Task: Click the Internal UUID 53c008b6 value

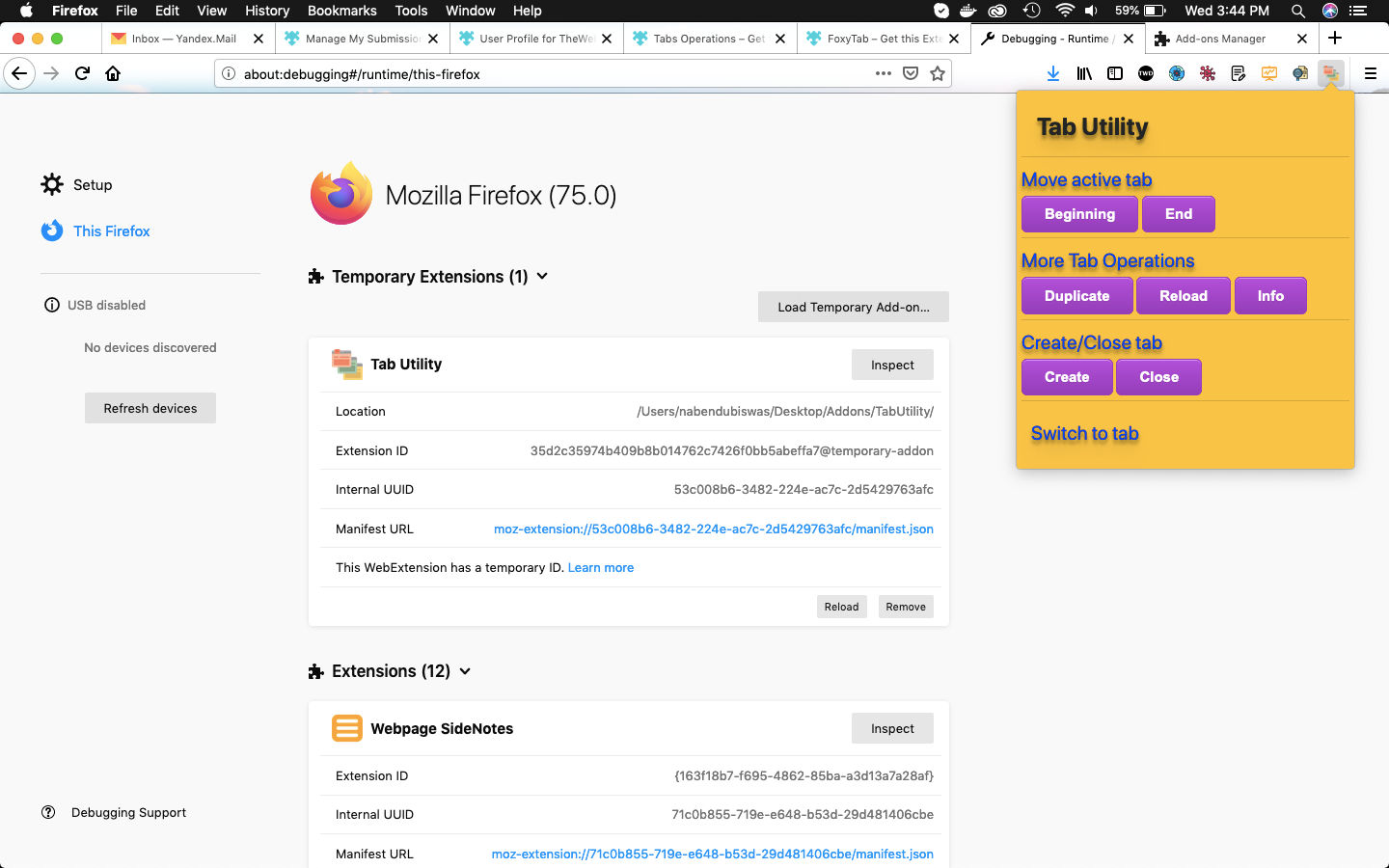Action: point(803,489)
